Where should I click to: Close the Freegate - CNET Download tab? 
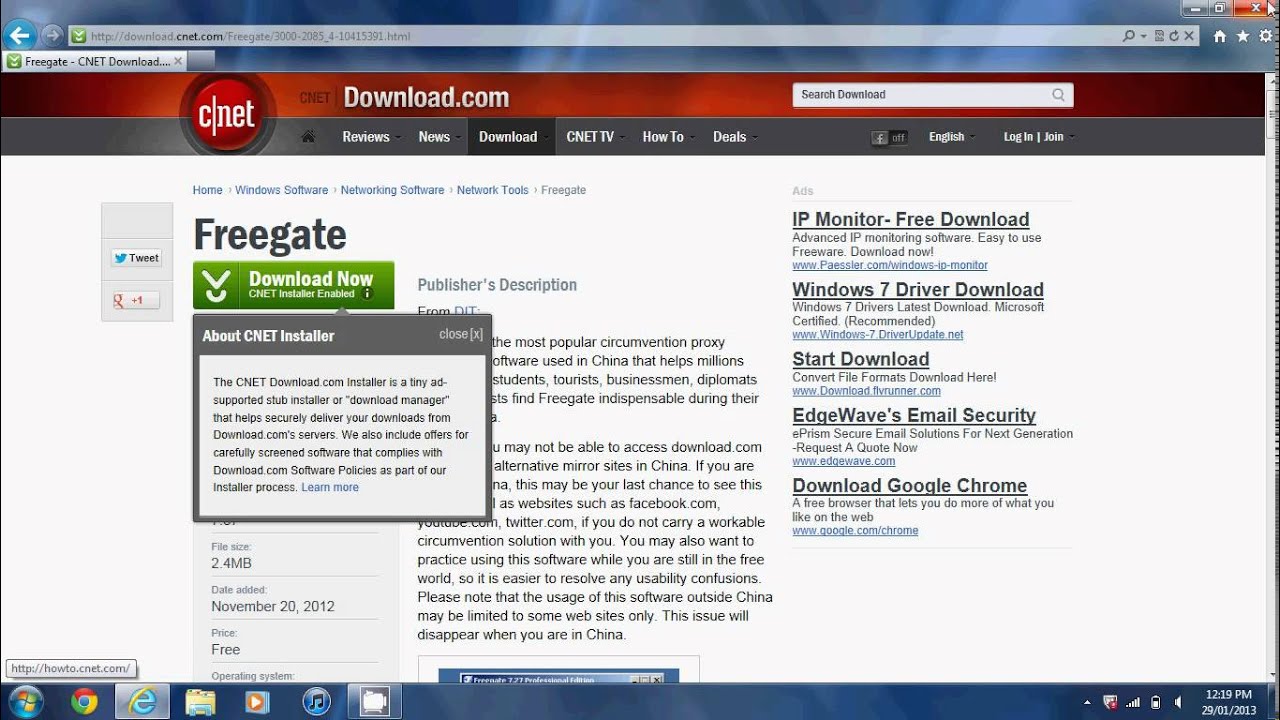point(178,61)
